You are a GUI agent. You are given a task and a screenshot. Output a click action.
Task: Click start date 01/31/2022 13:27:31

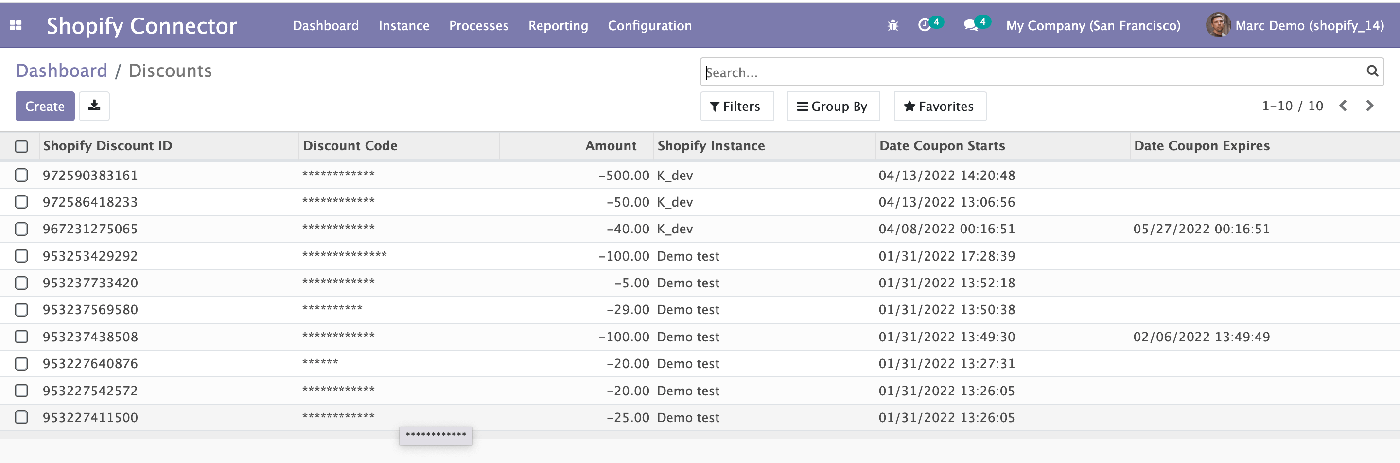(947, 364)
